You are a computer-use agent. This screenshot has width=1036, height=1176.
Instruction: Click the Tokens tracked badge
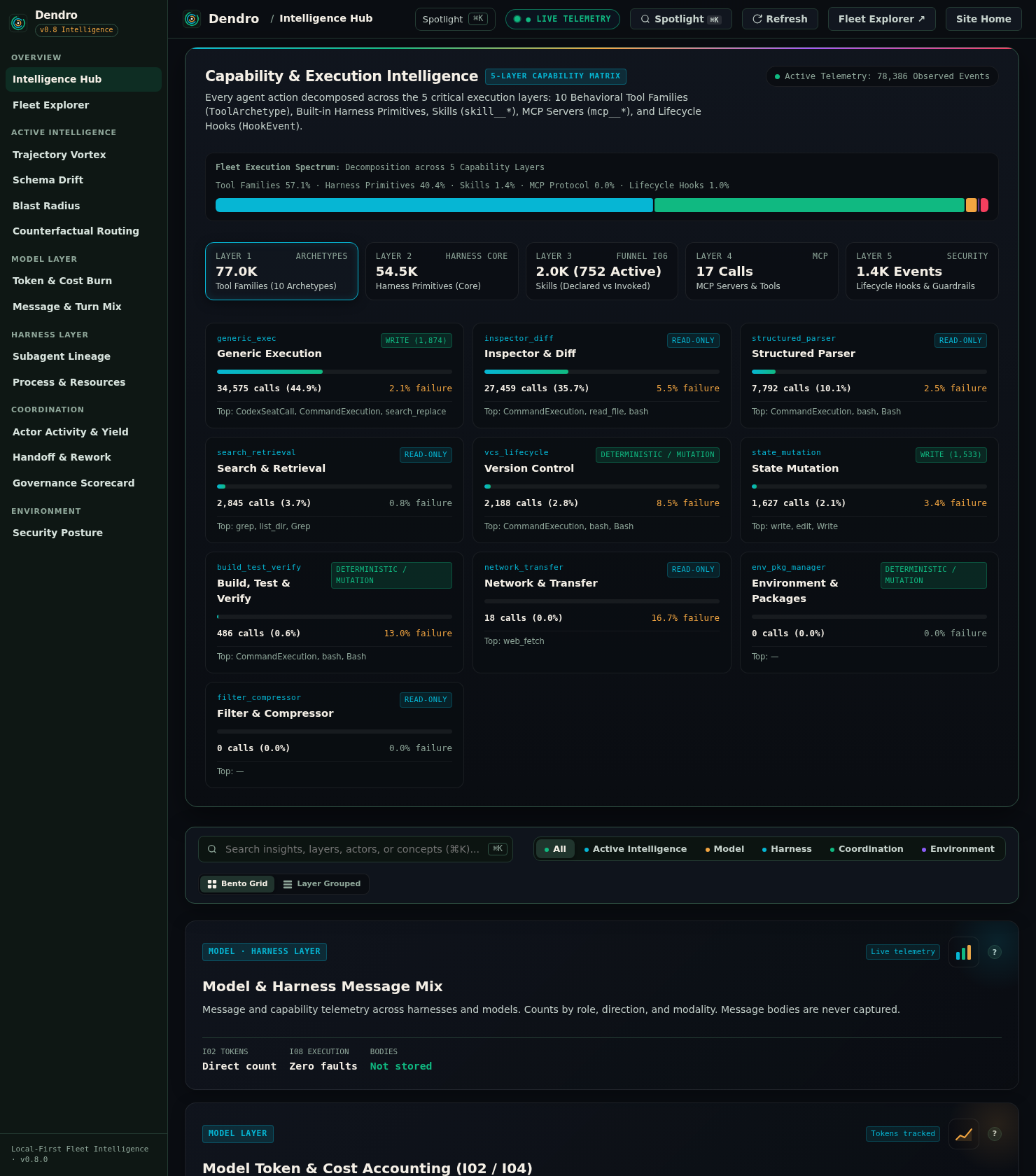[903, 1134]
